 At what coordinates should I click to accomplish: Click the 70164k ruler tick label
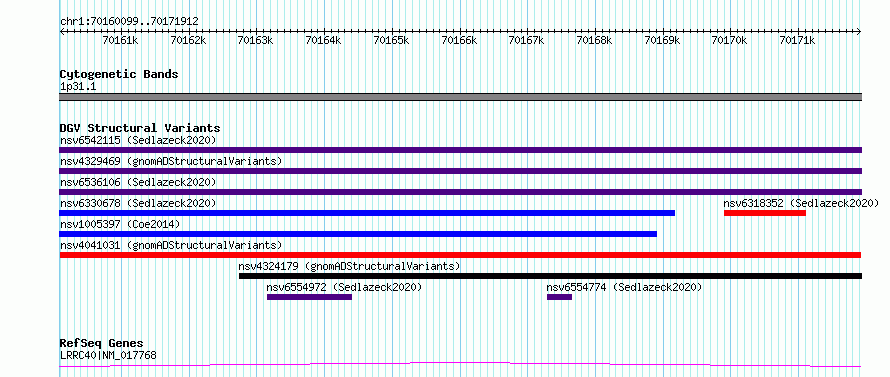click(x=324, y=40)
